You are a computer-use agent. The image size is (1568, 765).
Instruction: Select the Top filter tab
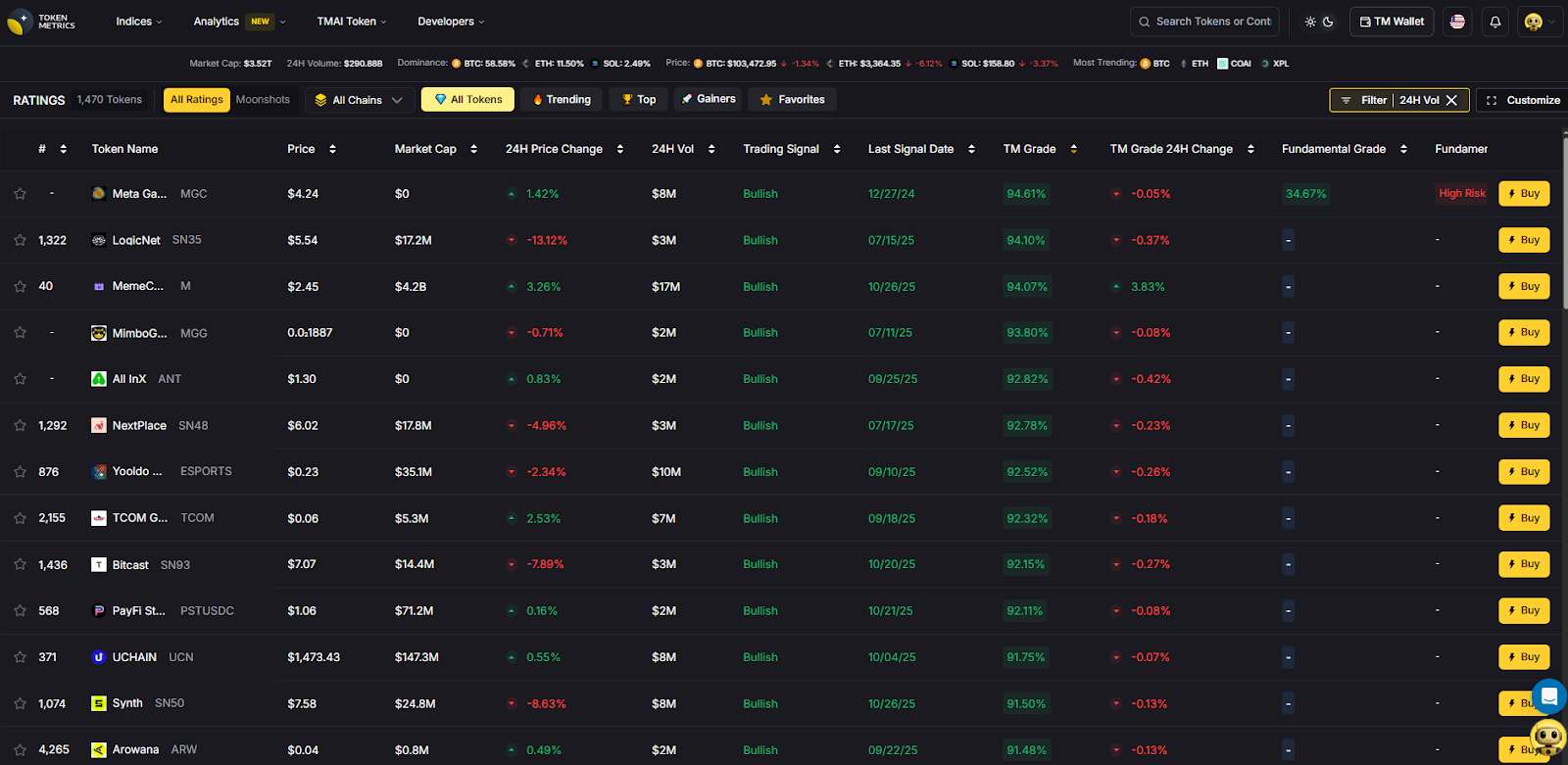tap(639, 100)
